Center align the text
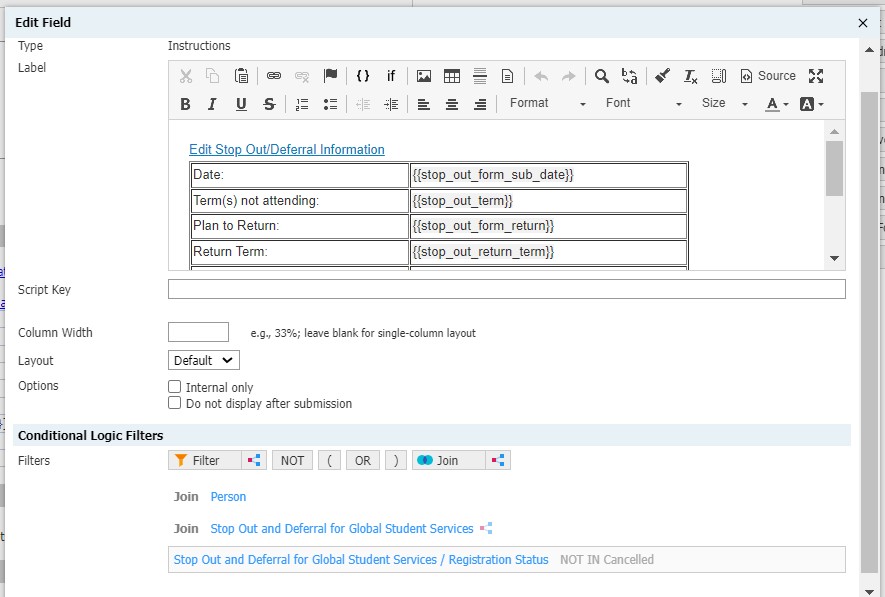Screen dimensions: 885x597 point(452,104)
